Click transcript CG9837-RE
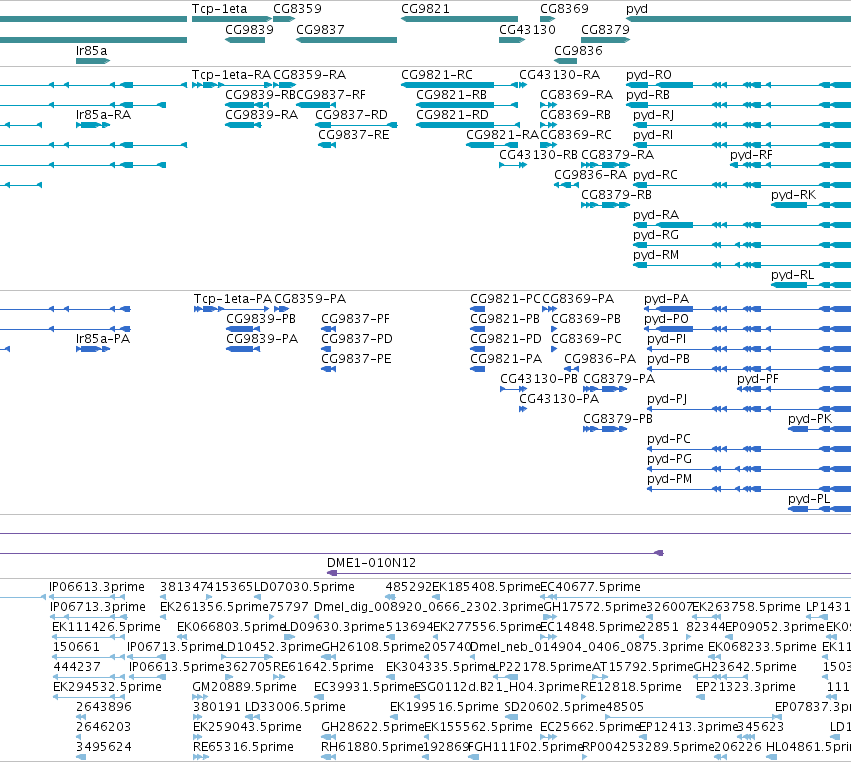This screenshot has height=762, width=851. tap(353, 135)
